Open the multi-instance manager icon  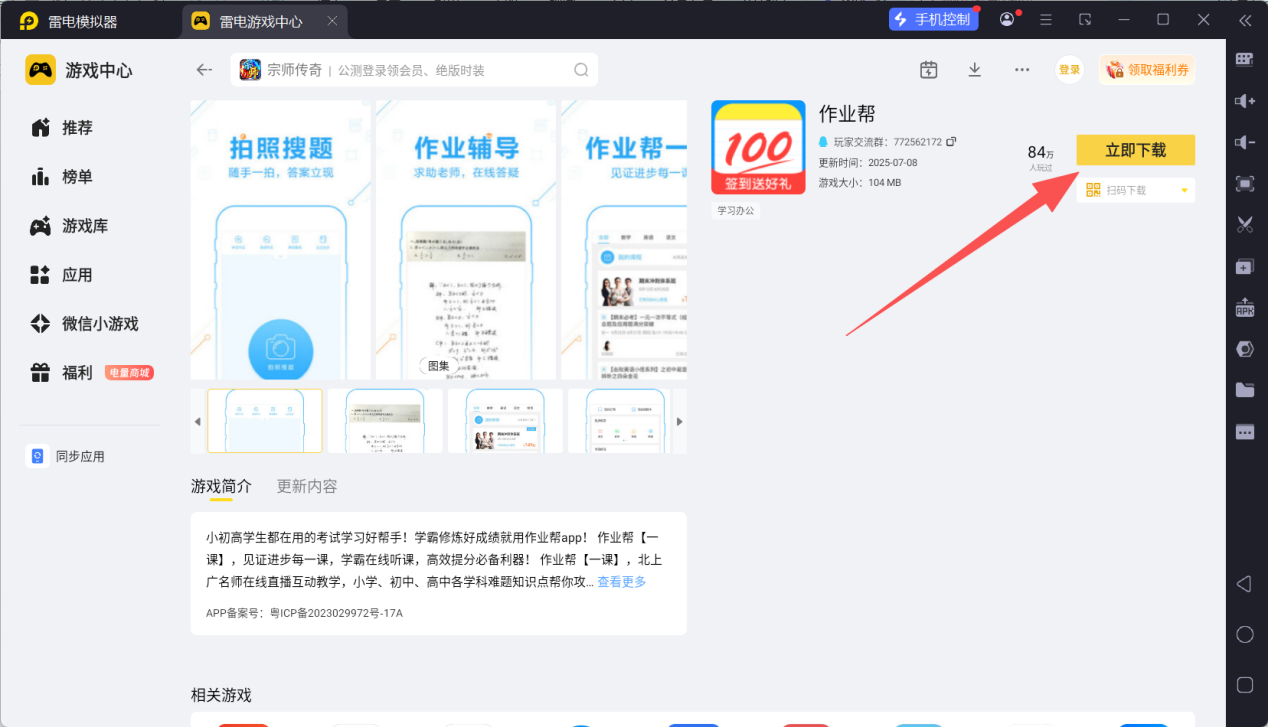point(1245,266)
